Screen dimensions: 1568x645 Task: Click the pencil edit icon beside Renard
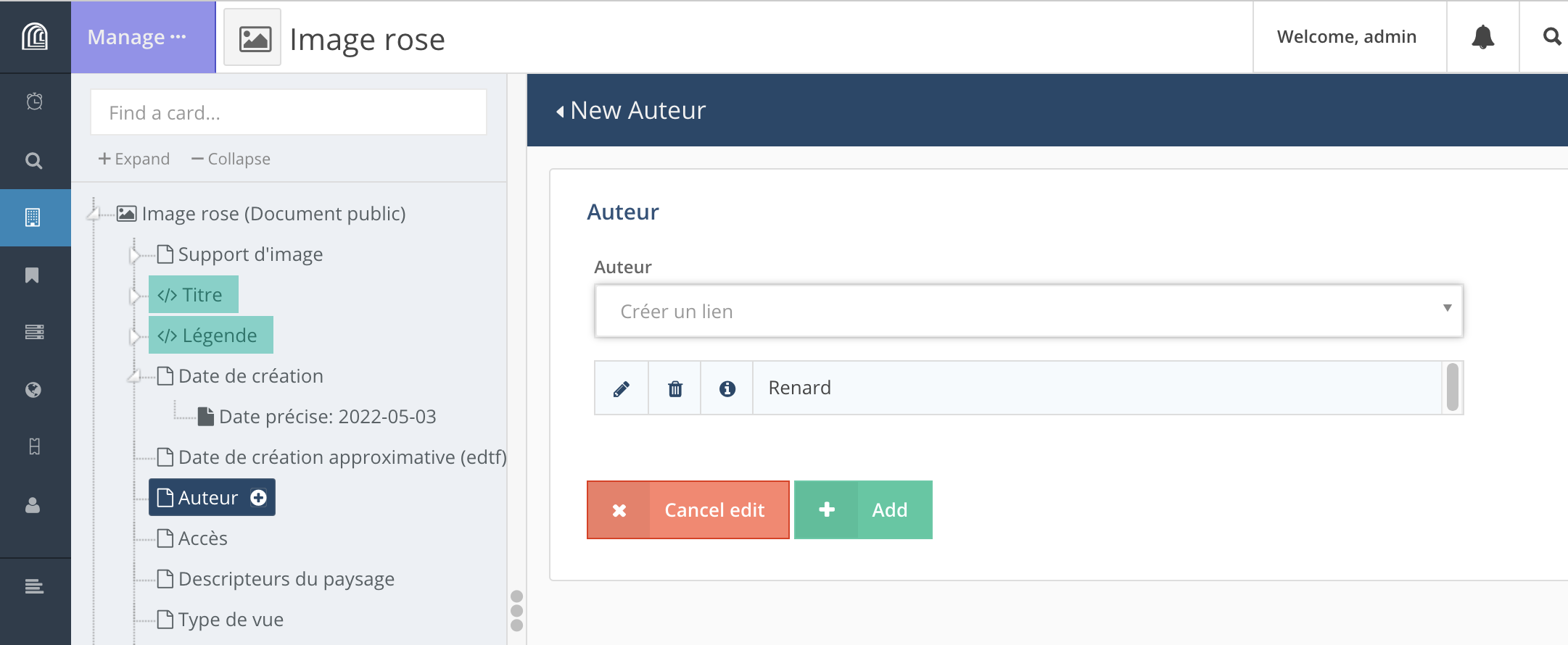click(x=621, y=388)
